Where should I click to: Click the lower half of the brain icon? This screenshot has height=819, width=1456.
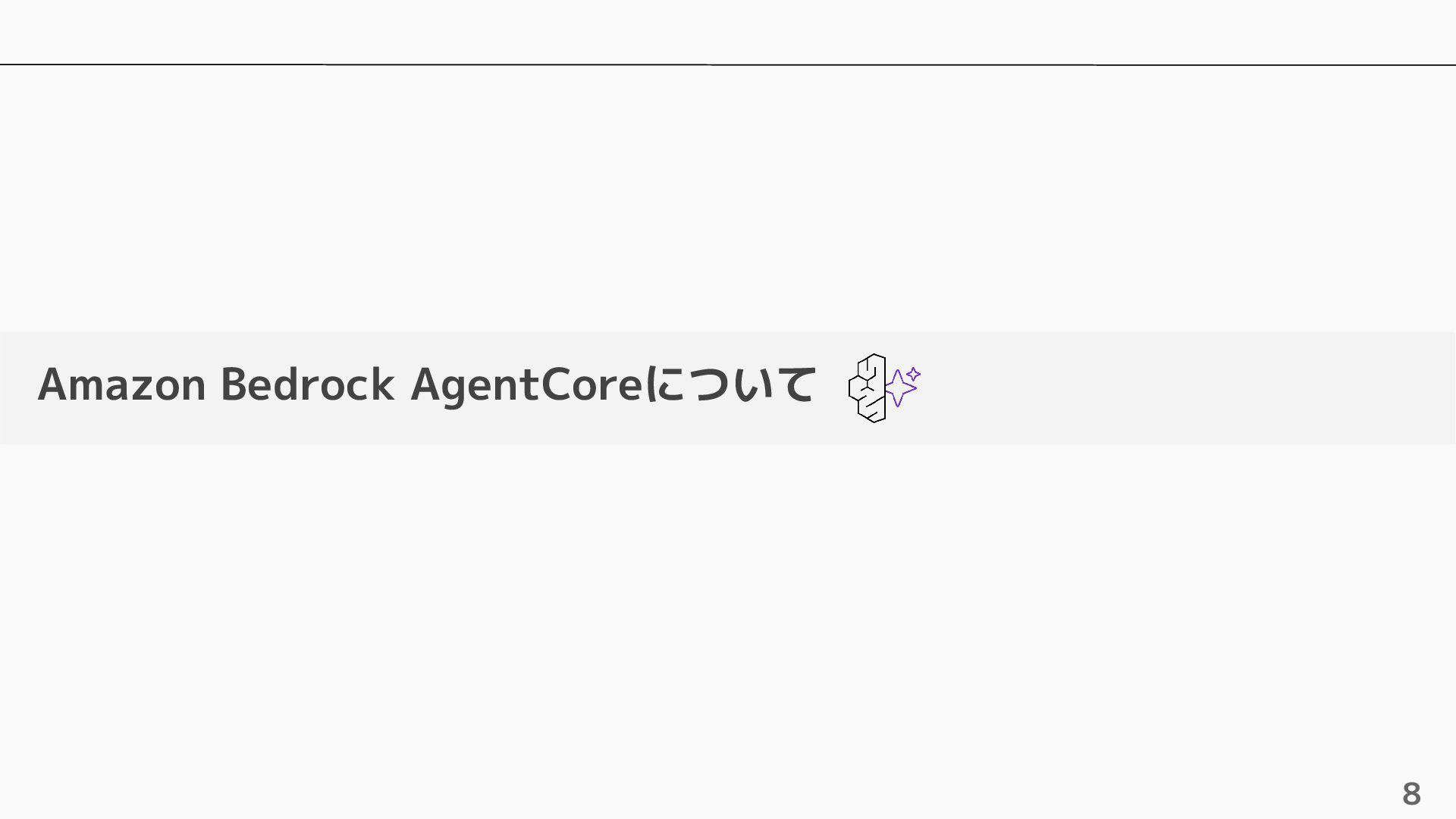pyautogui.click(x=868, y=406)
